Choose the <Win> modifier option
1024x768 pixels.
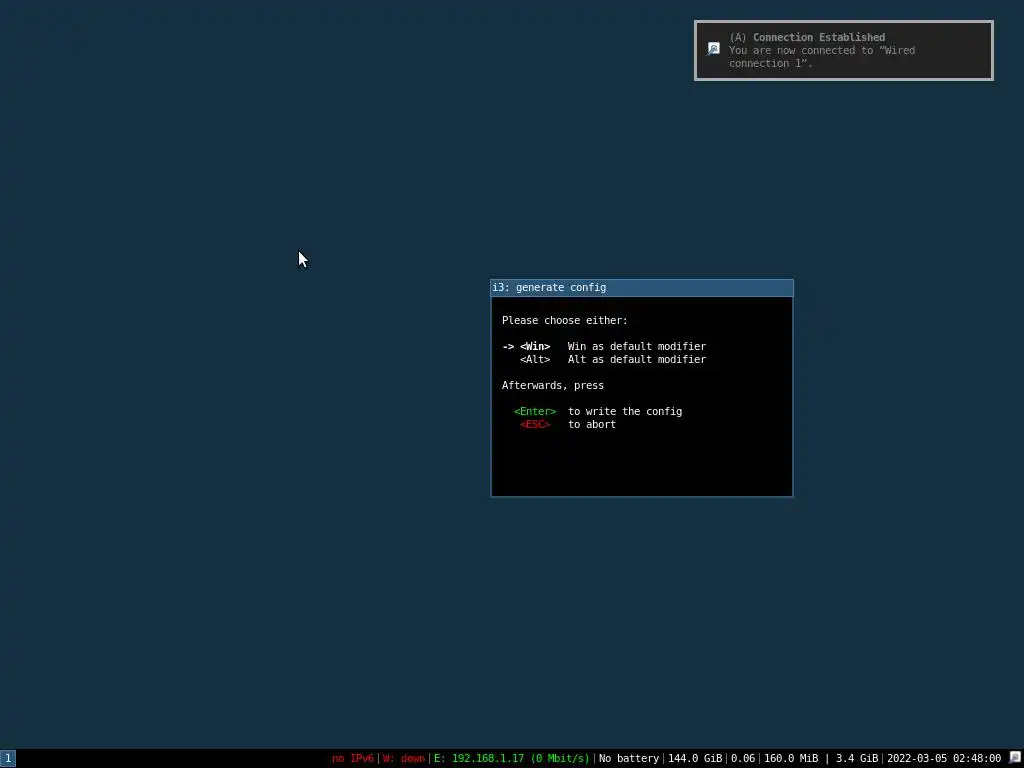tap(535, 346)
